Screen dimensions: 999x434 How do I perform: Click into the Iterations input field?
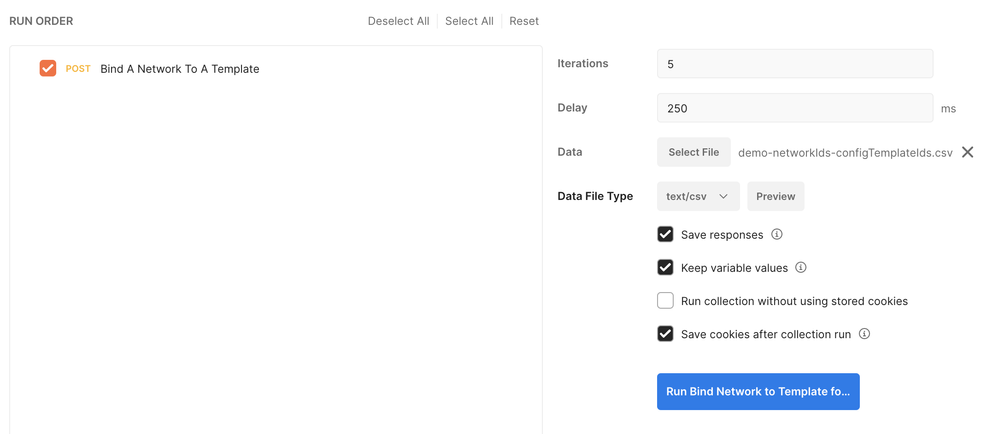[x=795, y=64]
